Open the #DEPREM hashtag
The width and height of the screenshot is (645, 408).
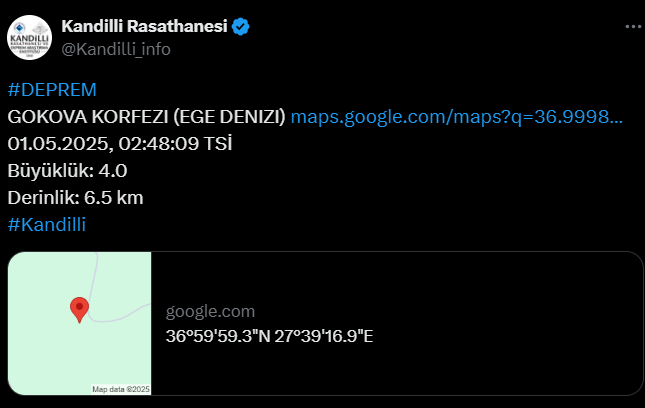(52, 90)
